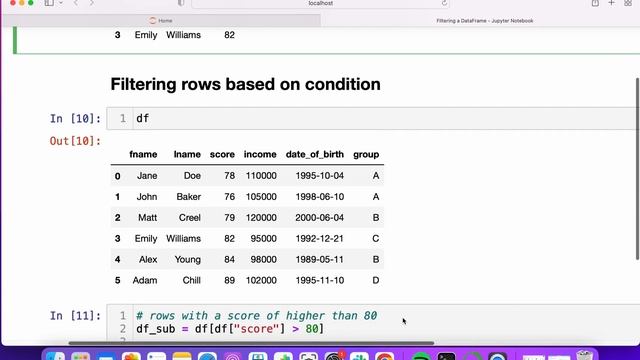Click the date_of_birth column header
This screenshot has height=360, width=640.
coord(315,154)
